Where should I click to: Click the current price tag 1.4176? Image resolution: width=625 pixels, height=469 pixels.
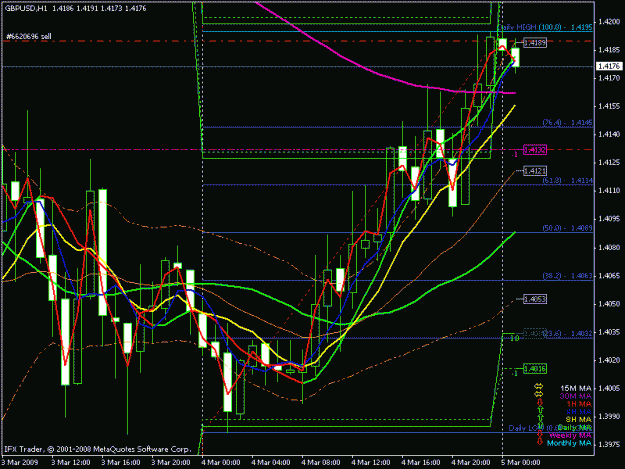coord(609,66)
